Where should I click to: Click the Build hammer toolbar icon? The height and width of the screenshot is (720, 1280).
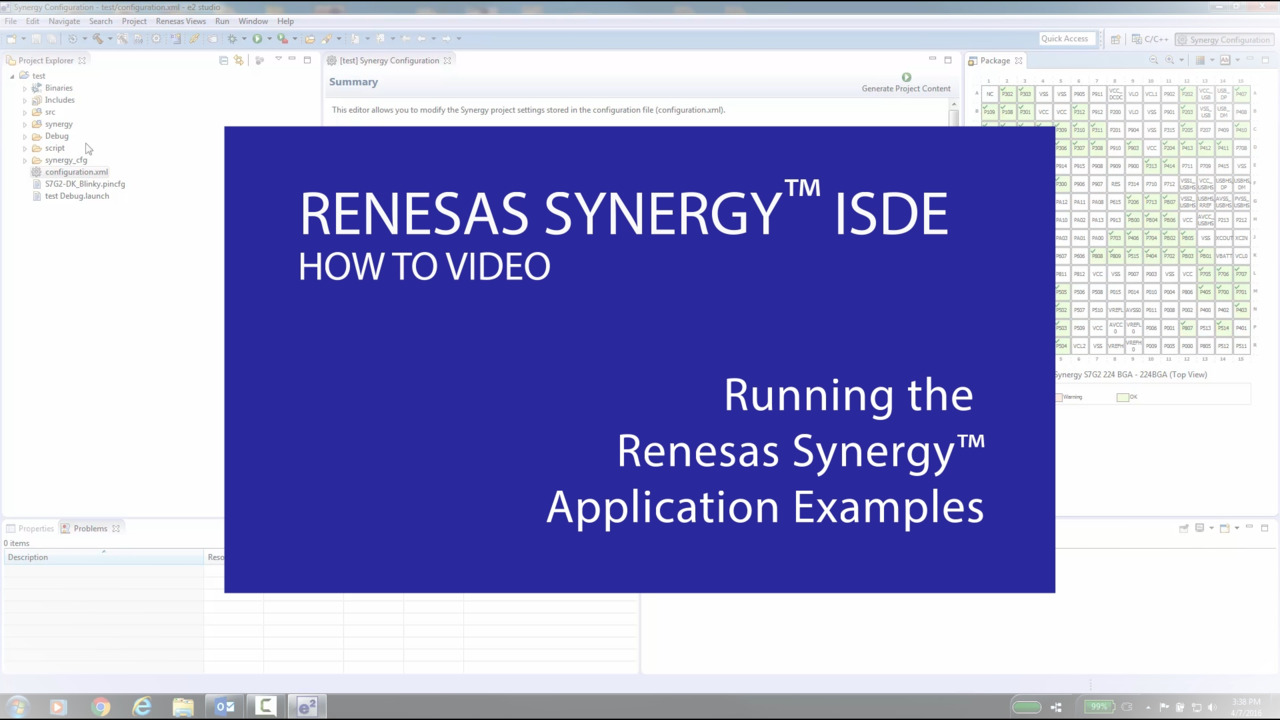[97, 39]
